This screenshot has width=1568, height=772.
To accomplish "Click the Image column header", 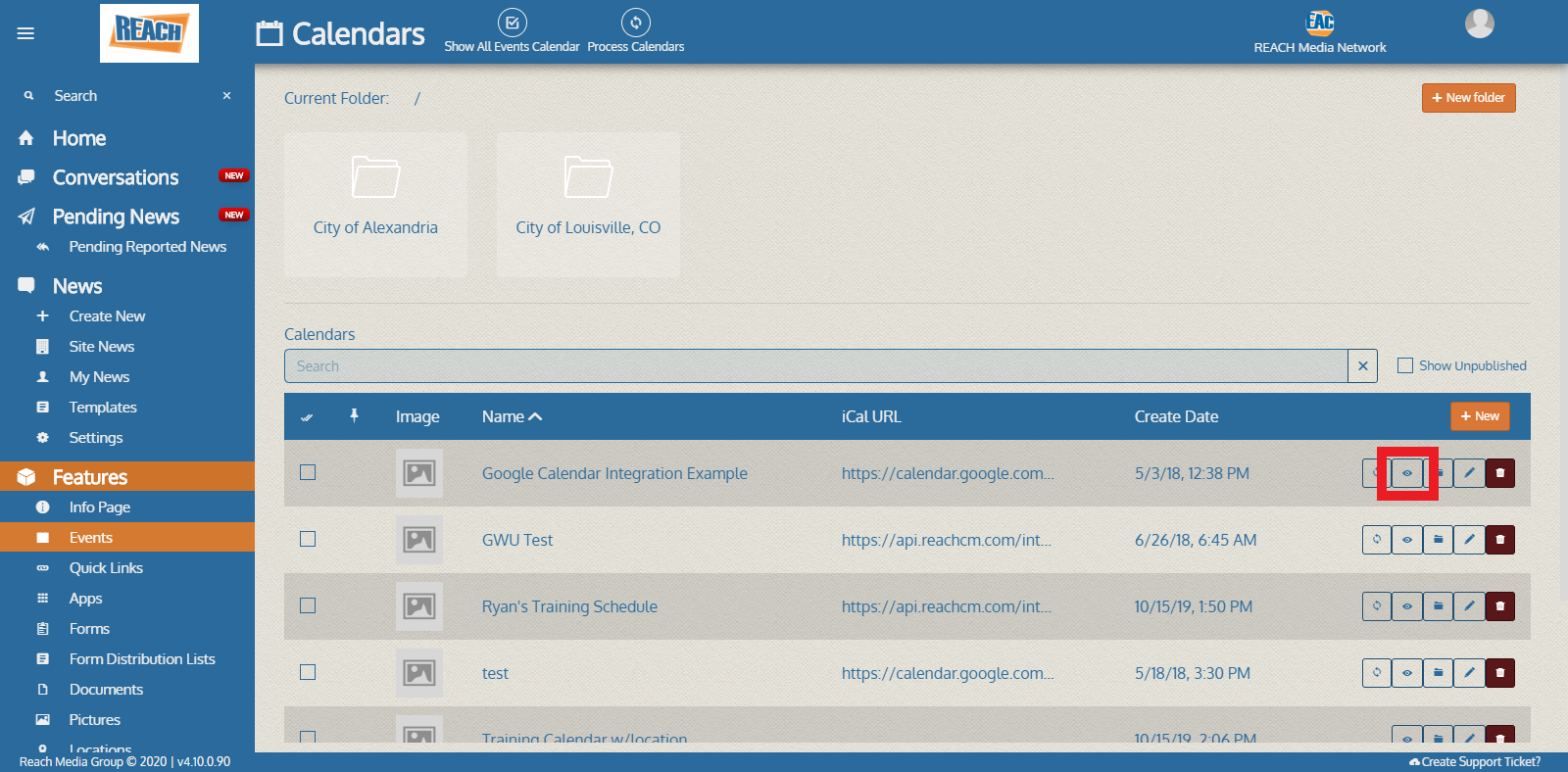I will 417,416.
